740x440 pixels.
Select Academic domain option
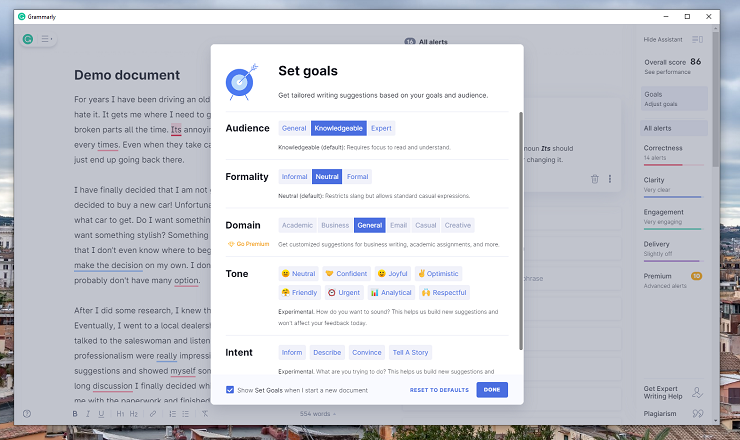[297, 225]
